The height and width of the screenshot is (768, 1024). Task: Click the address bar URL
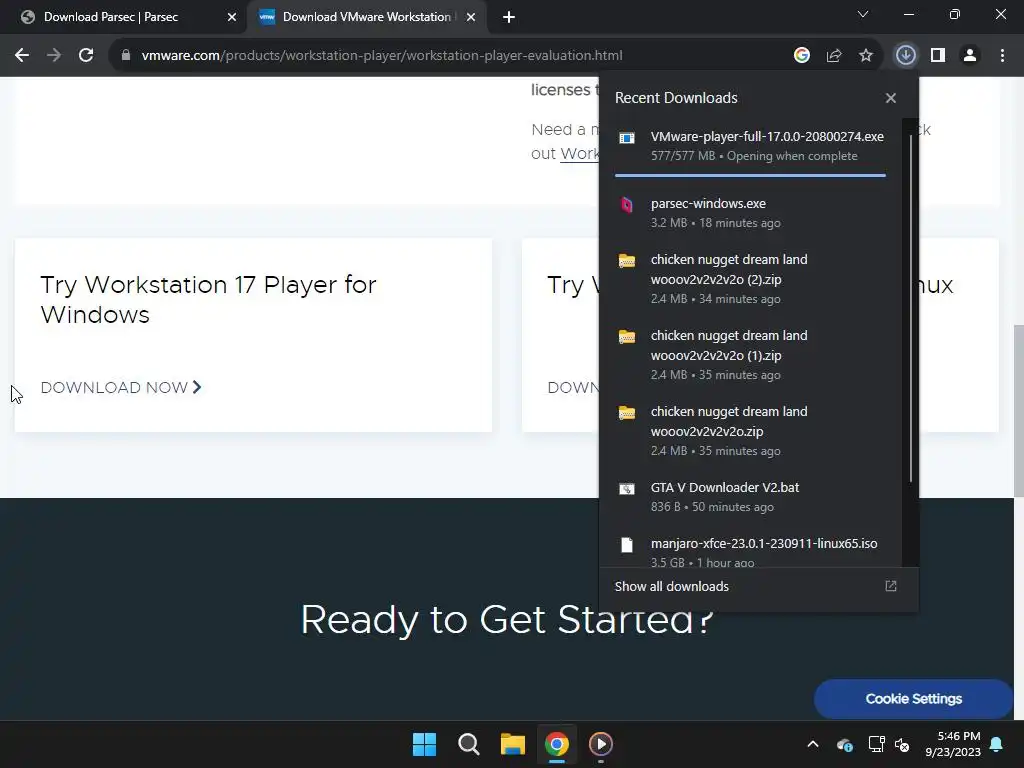pos(382,56)
